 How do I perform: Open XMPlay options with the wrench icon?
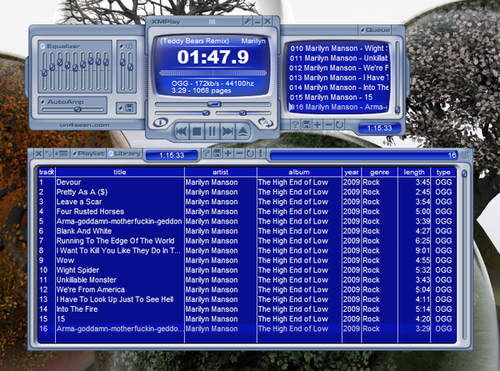coord(248,21)
